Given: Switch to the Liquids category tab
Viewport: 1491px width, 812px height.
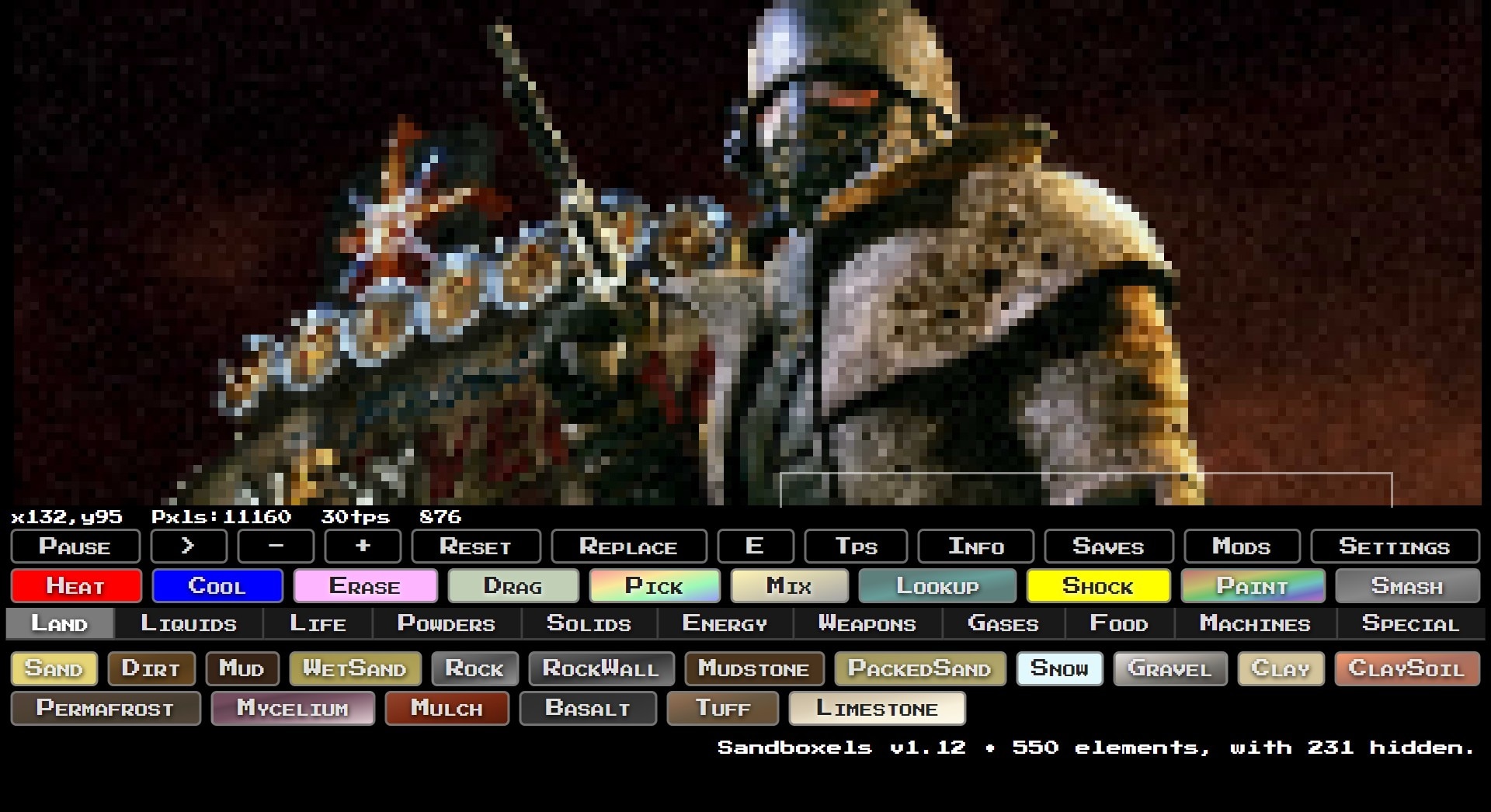Looking at the screenshot, I should click(189, 624).
